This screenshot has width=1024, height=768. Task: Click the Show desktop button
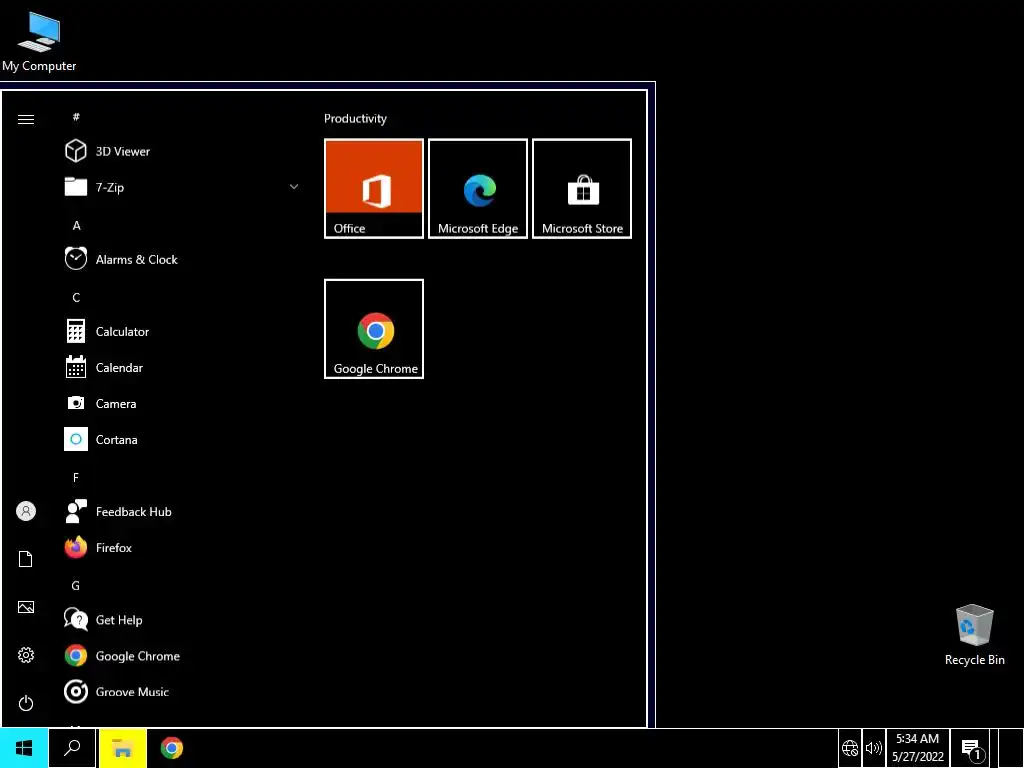1010,748
